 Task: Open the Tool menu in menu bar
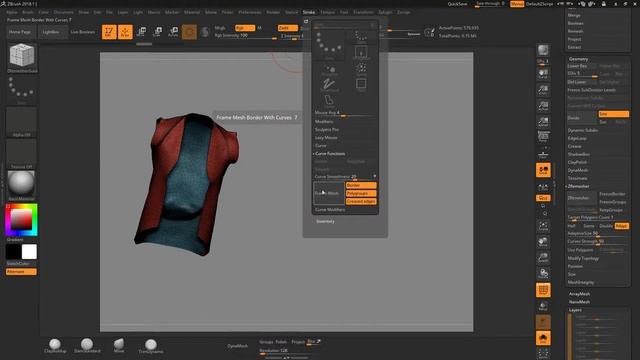344,12
